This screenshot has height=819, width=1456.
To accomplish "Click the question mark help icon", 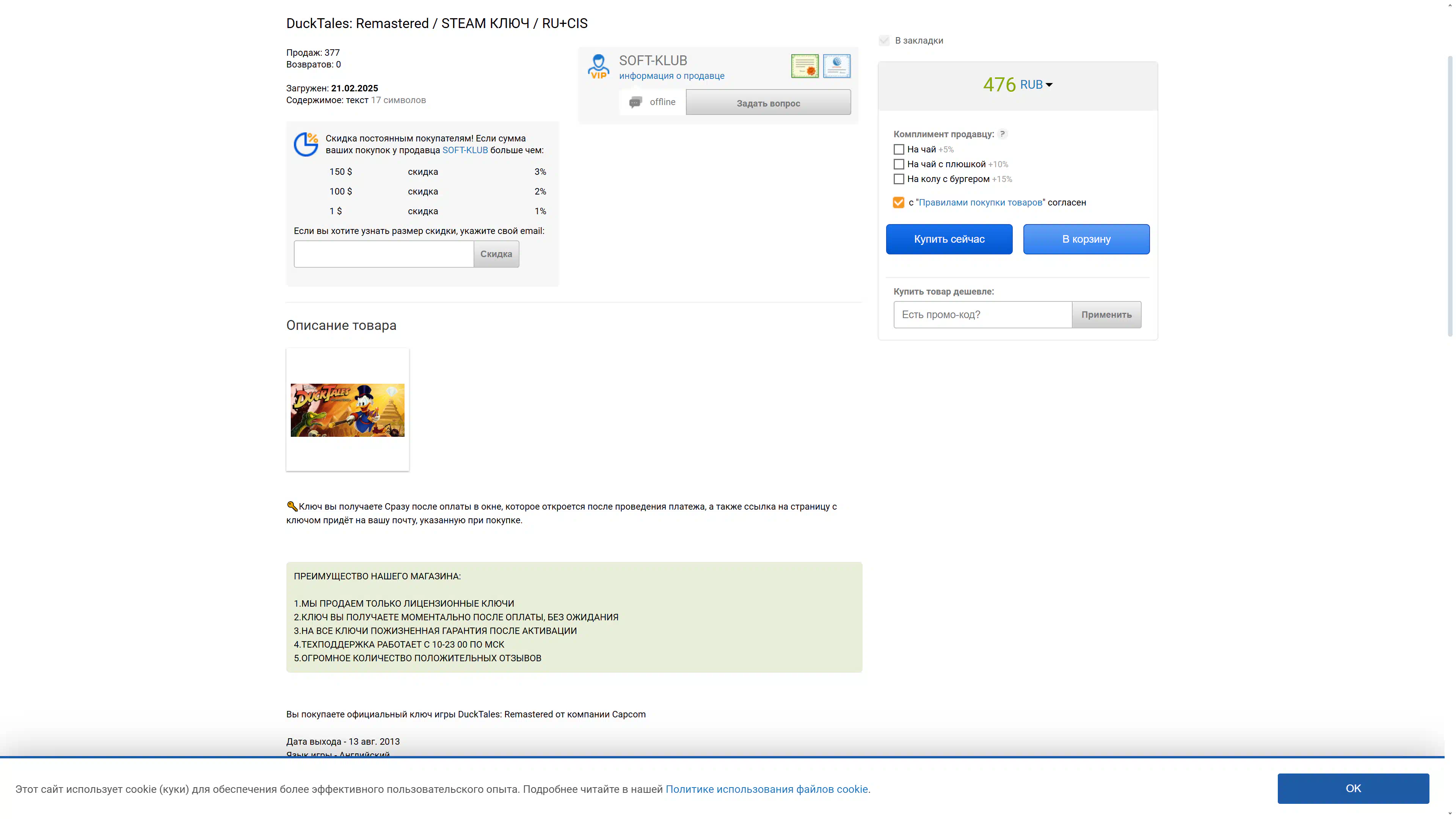I will (x=1002, y=134).
